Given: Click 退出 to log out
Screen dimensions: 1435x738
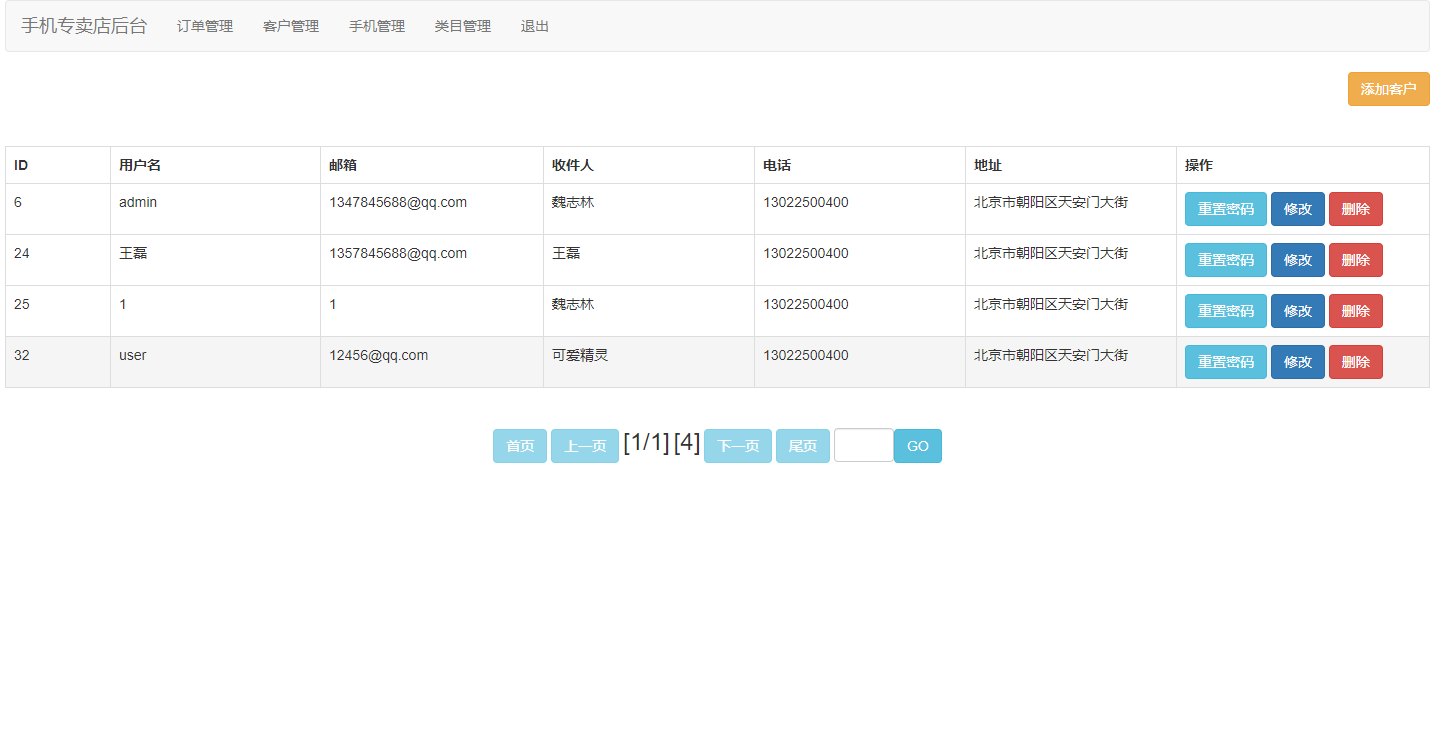Looking at the screenshot, I should 535,26.
